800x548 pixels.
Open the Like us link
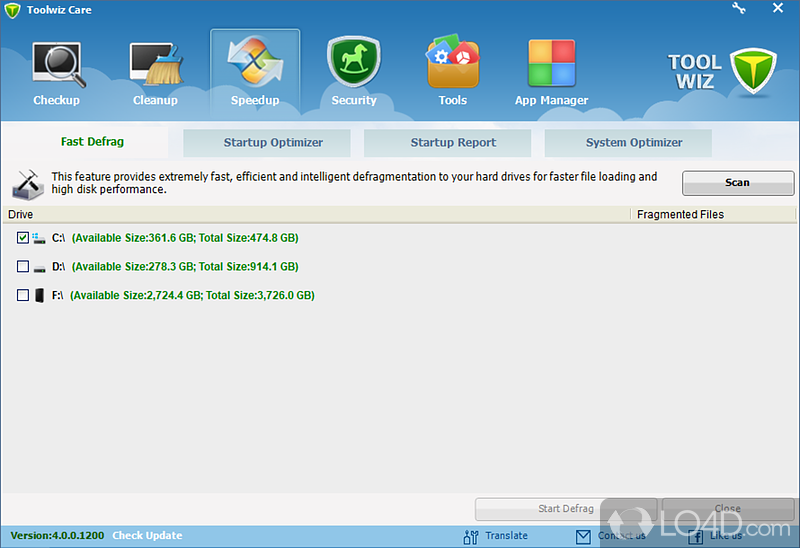click(x=726, y=536)
